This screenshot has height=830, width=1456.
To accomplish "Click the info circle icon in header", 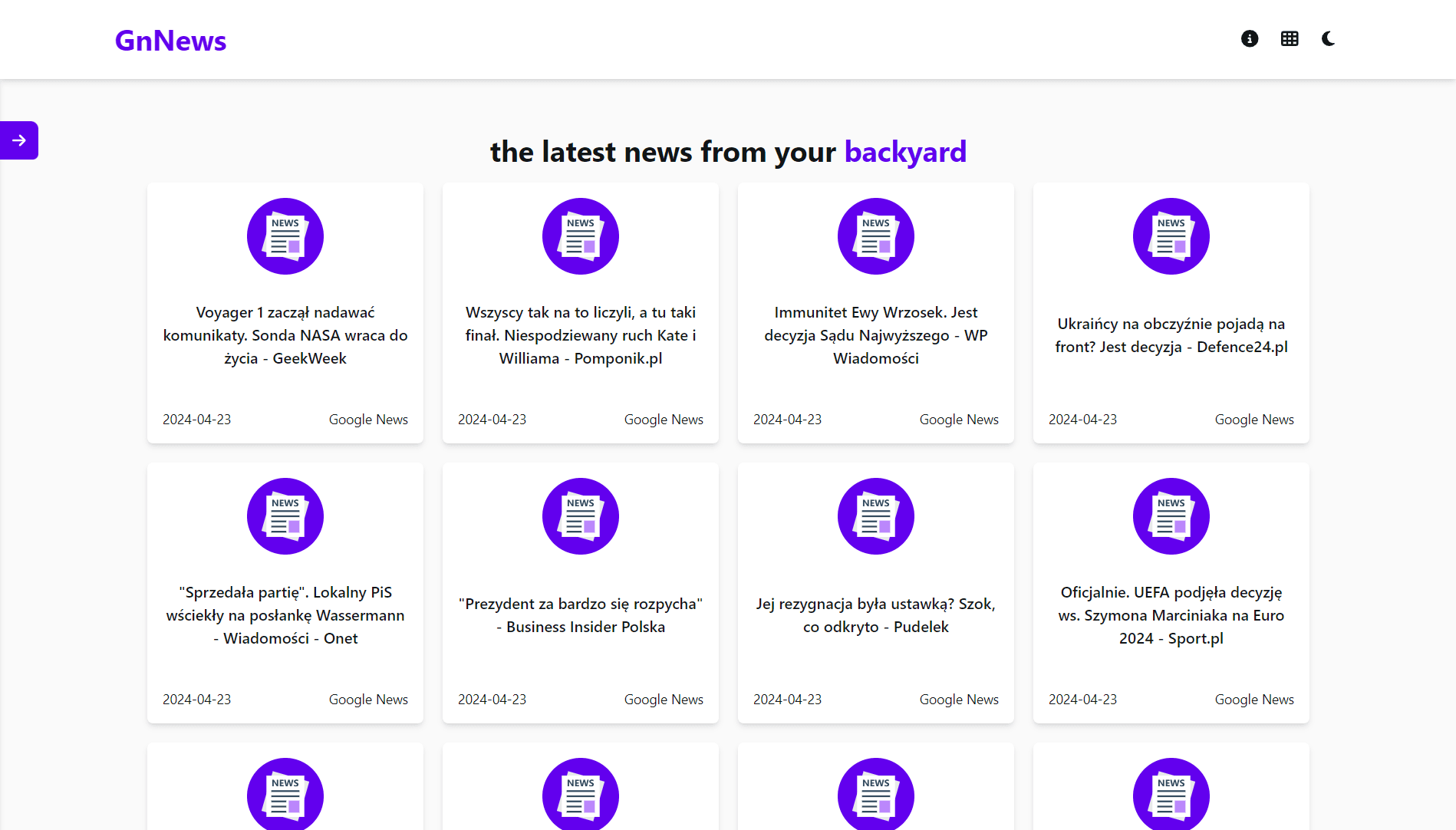I will pos(1250,38).
